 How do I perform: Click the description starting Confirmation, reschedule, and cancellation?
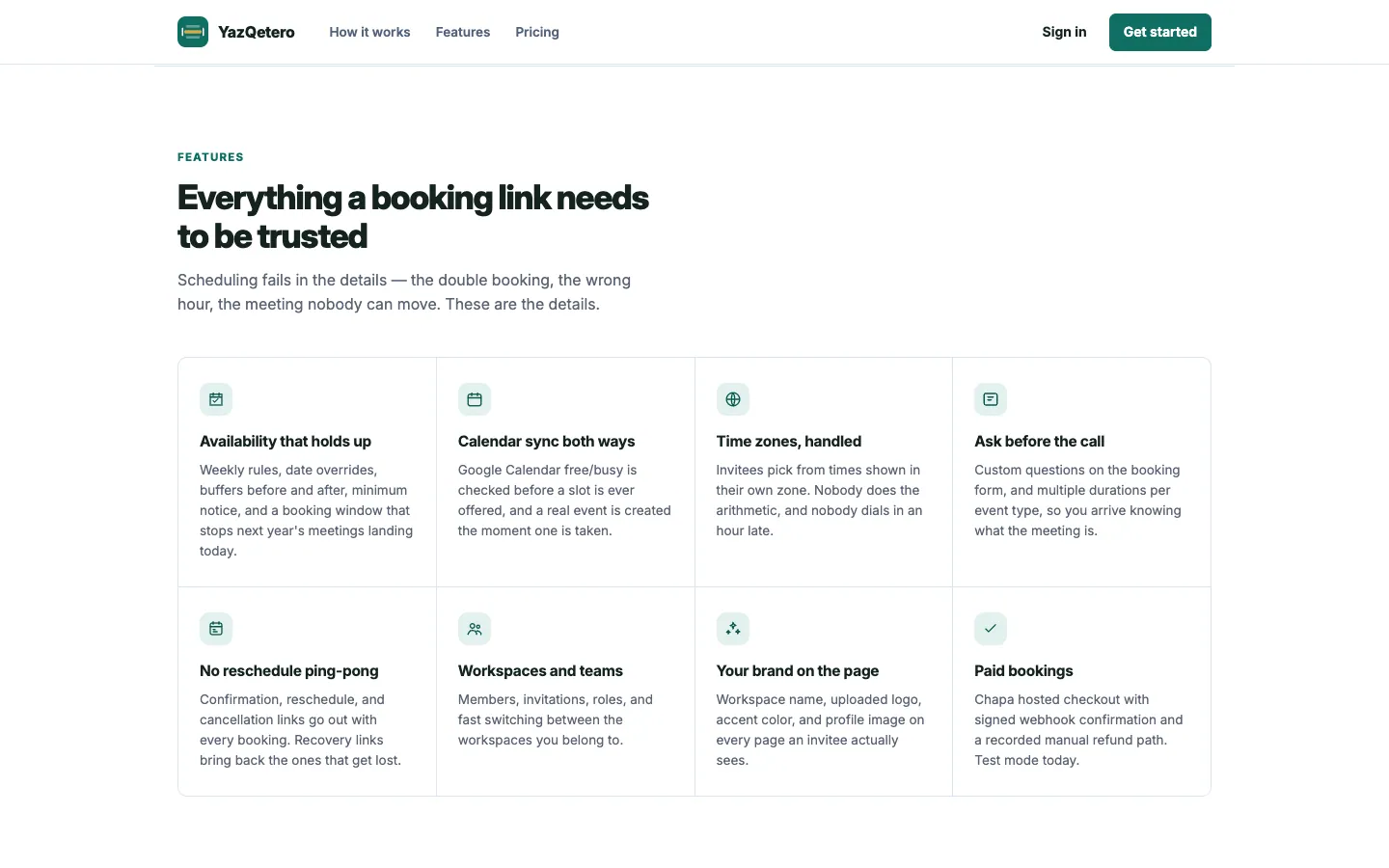301,730
